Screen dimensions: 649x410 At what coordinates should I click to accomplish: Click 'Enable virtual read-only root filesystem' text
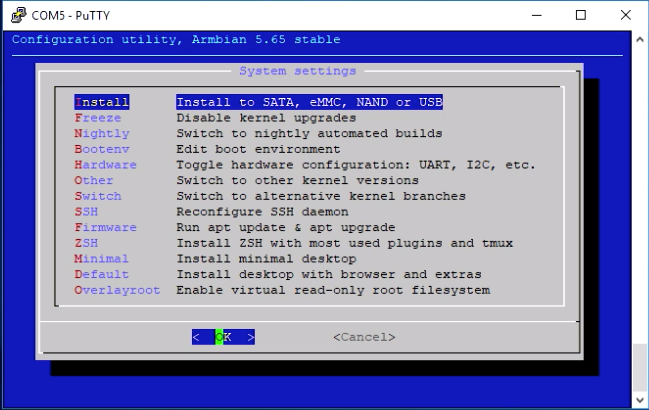click(333, 290)
